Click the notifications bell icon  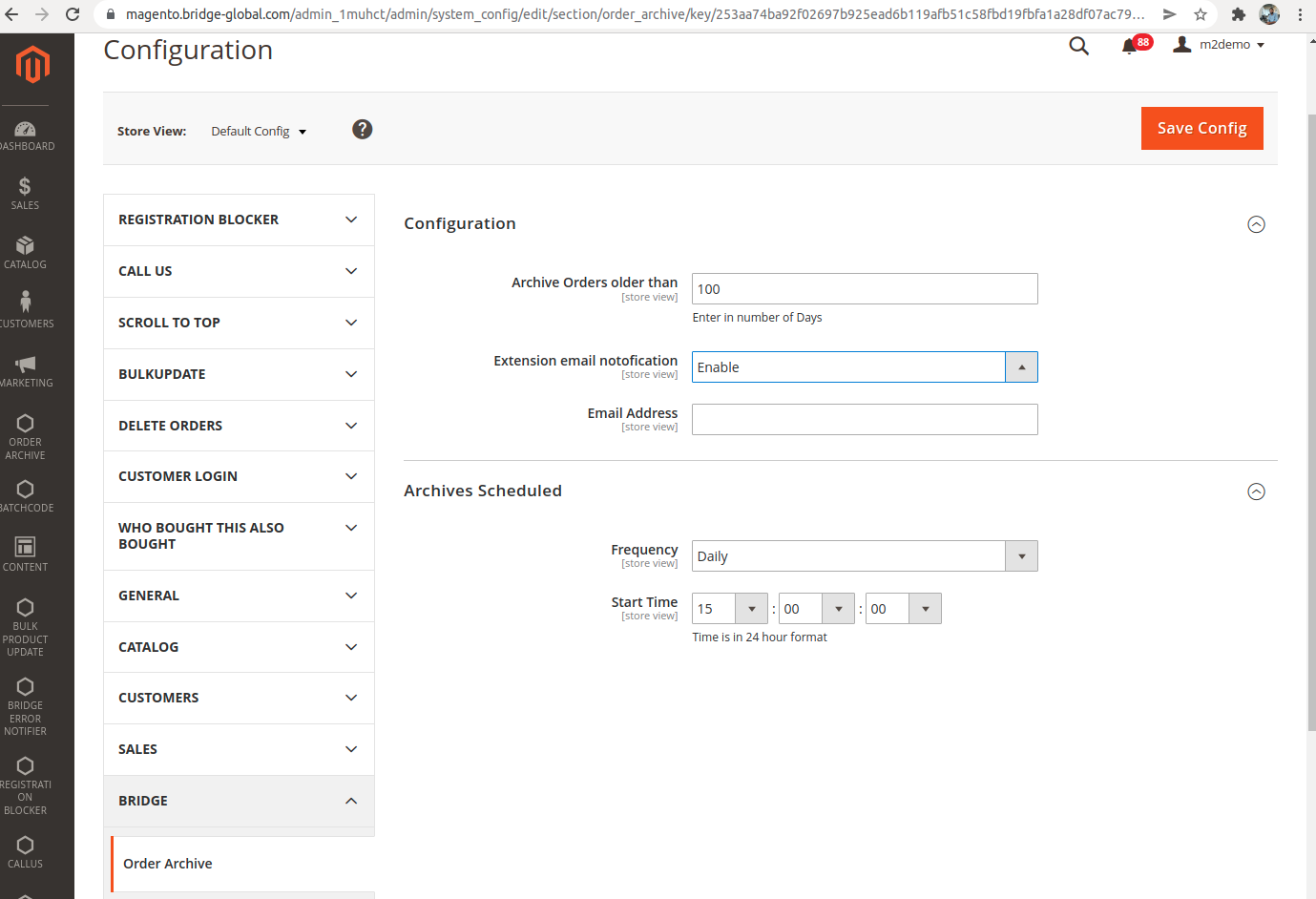coord(1129,46)
